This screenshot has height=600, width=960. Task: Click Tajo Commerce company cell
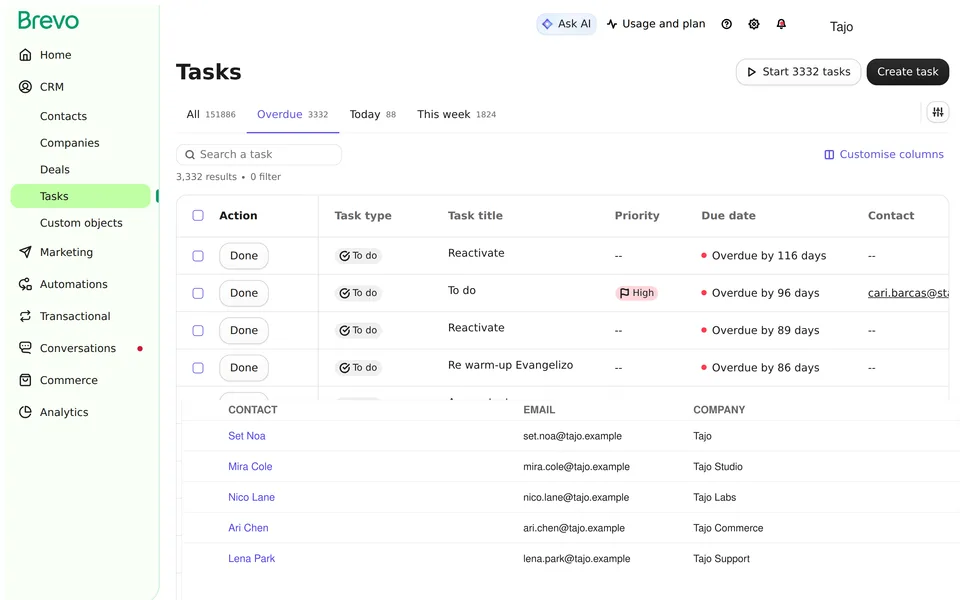(x=728, y=528)
